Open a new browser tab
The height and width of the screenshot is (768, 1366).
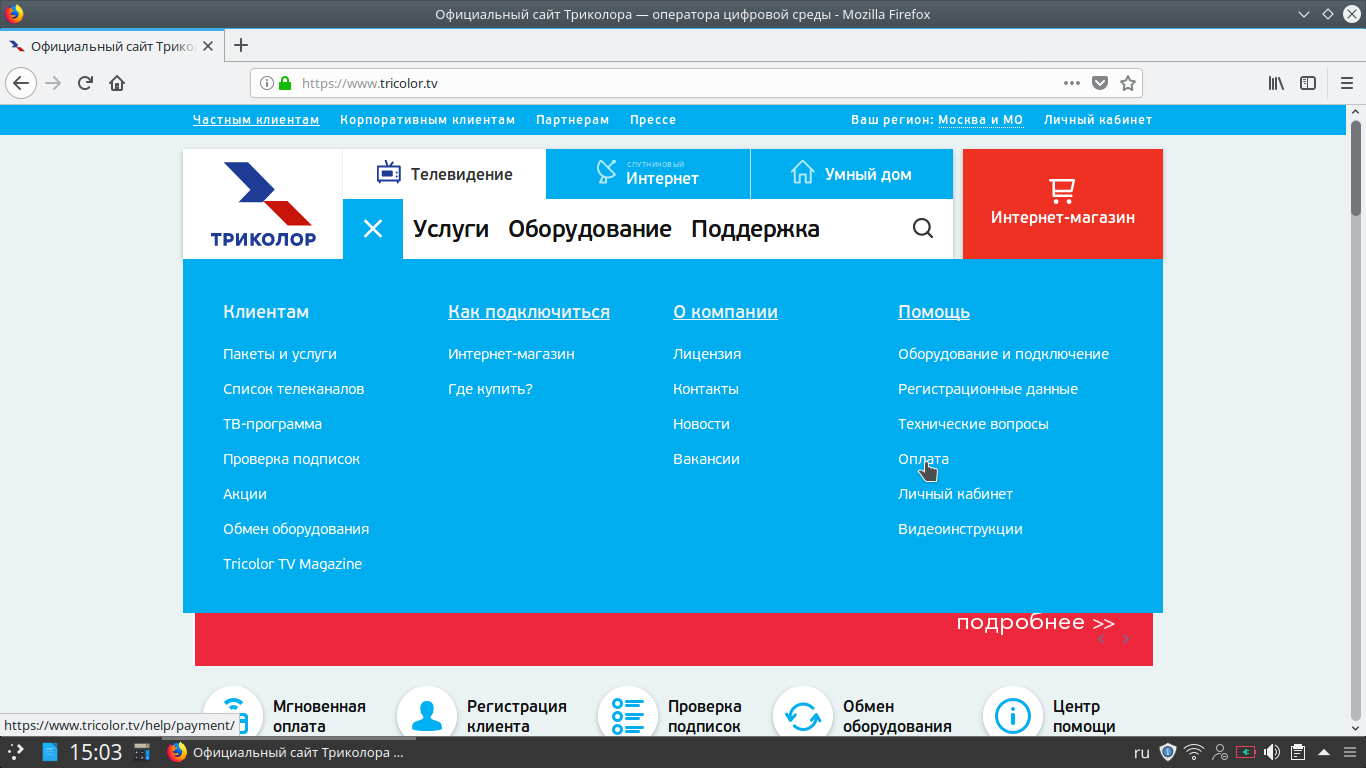(241, 45)
